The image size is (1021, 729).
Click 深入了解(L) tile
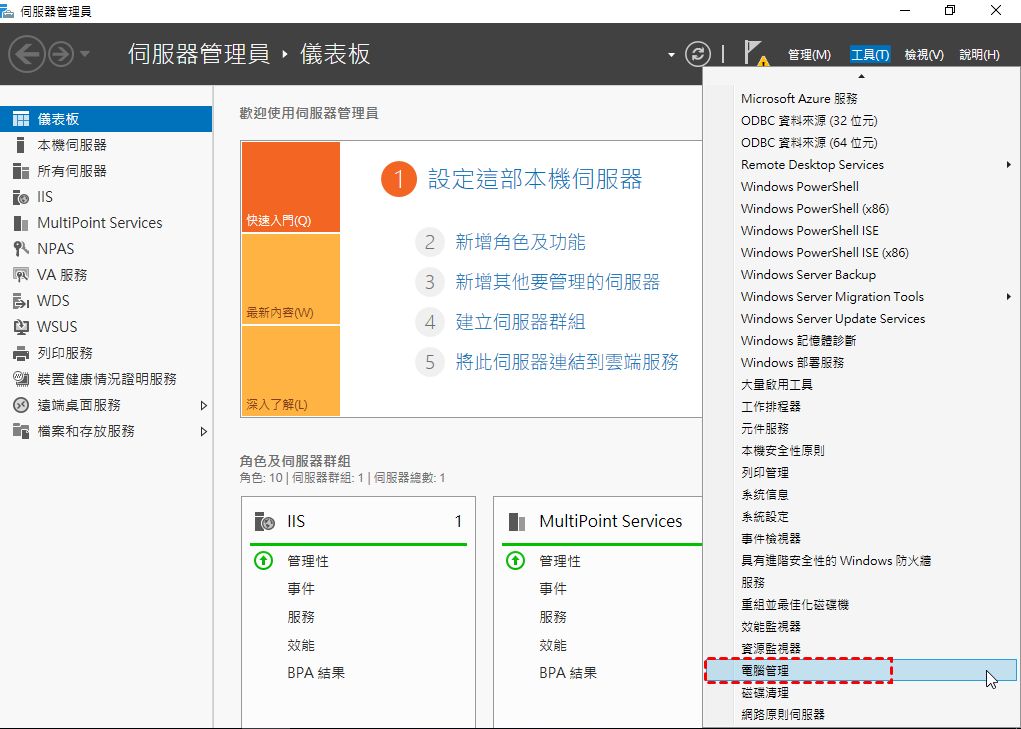pos(291,370)
